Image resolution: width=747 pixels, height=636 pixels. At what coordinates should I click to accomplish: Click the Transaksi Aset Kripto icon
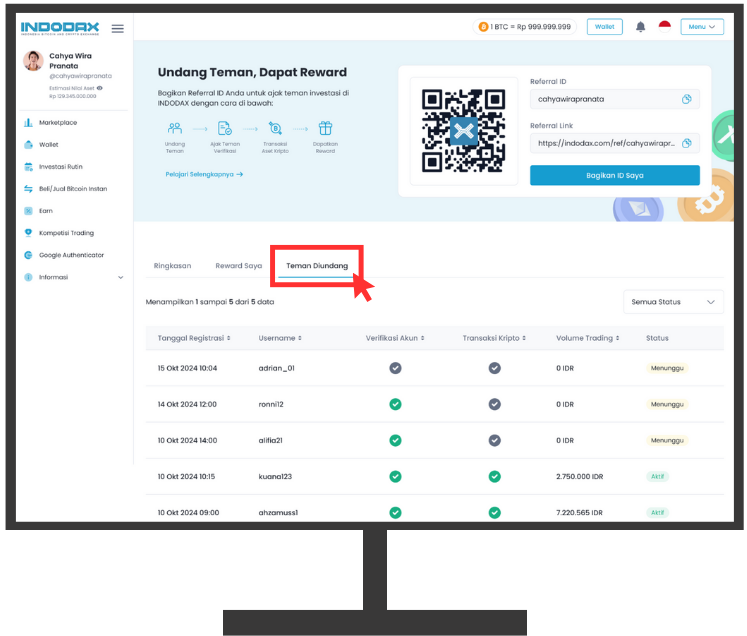(x=275, y=128)
